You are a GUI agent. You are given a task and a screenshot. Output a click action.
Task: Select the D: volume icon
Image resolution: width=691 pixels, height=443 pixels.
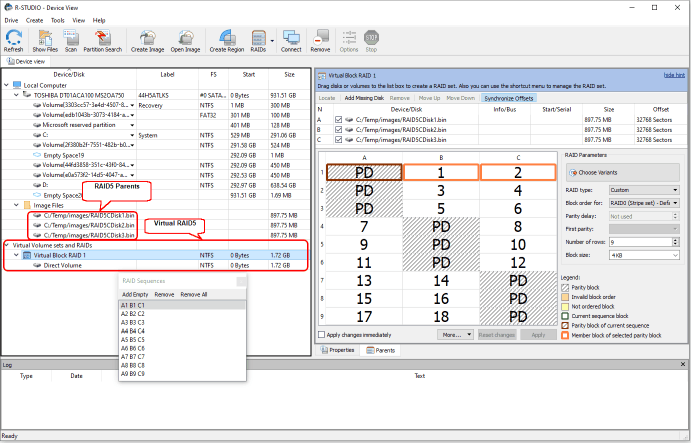[x=37, y=185]
